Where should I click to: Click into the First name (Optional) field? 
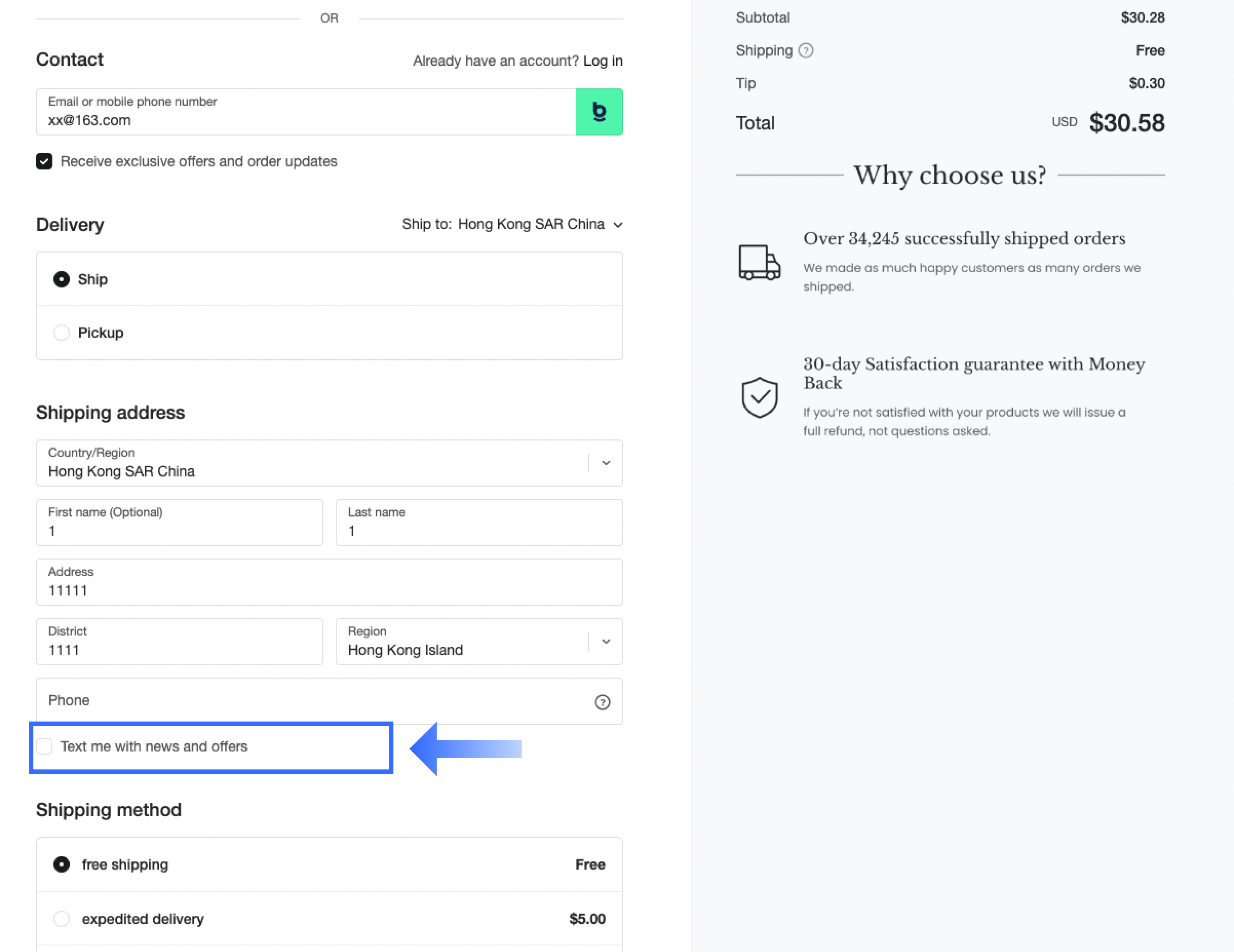[180, 523]
